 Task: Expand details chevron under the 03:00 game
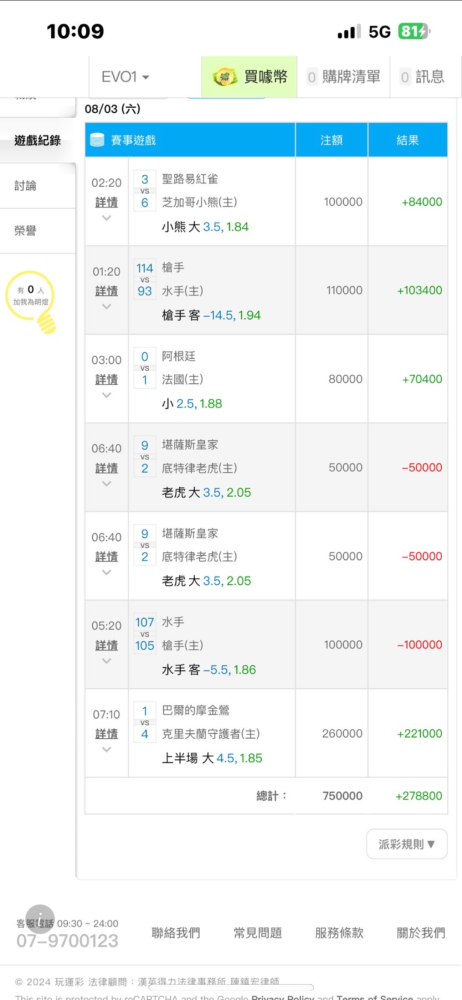107,395
